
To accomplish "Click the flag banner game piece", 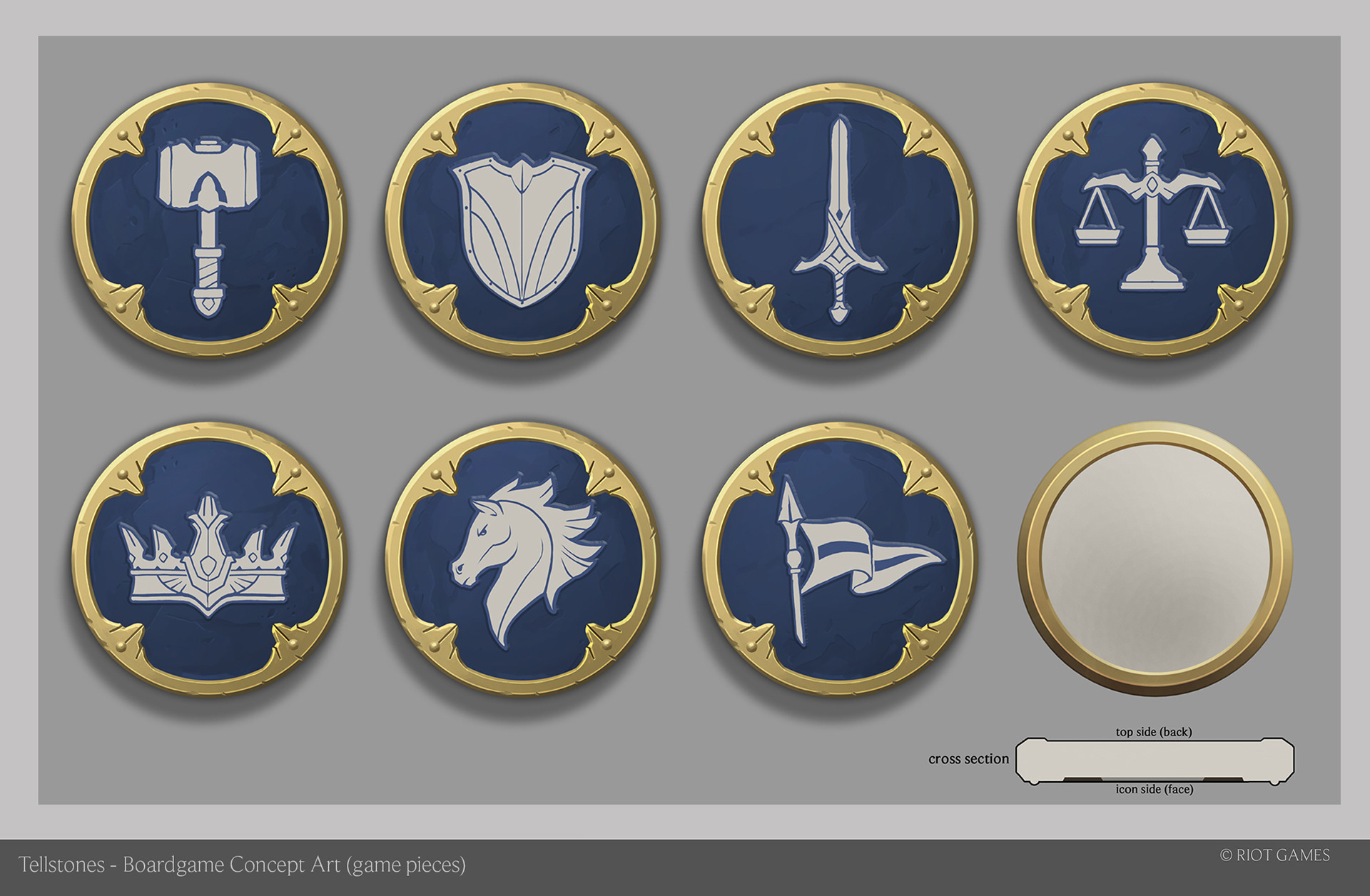I will 839,559.
